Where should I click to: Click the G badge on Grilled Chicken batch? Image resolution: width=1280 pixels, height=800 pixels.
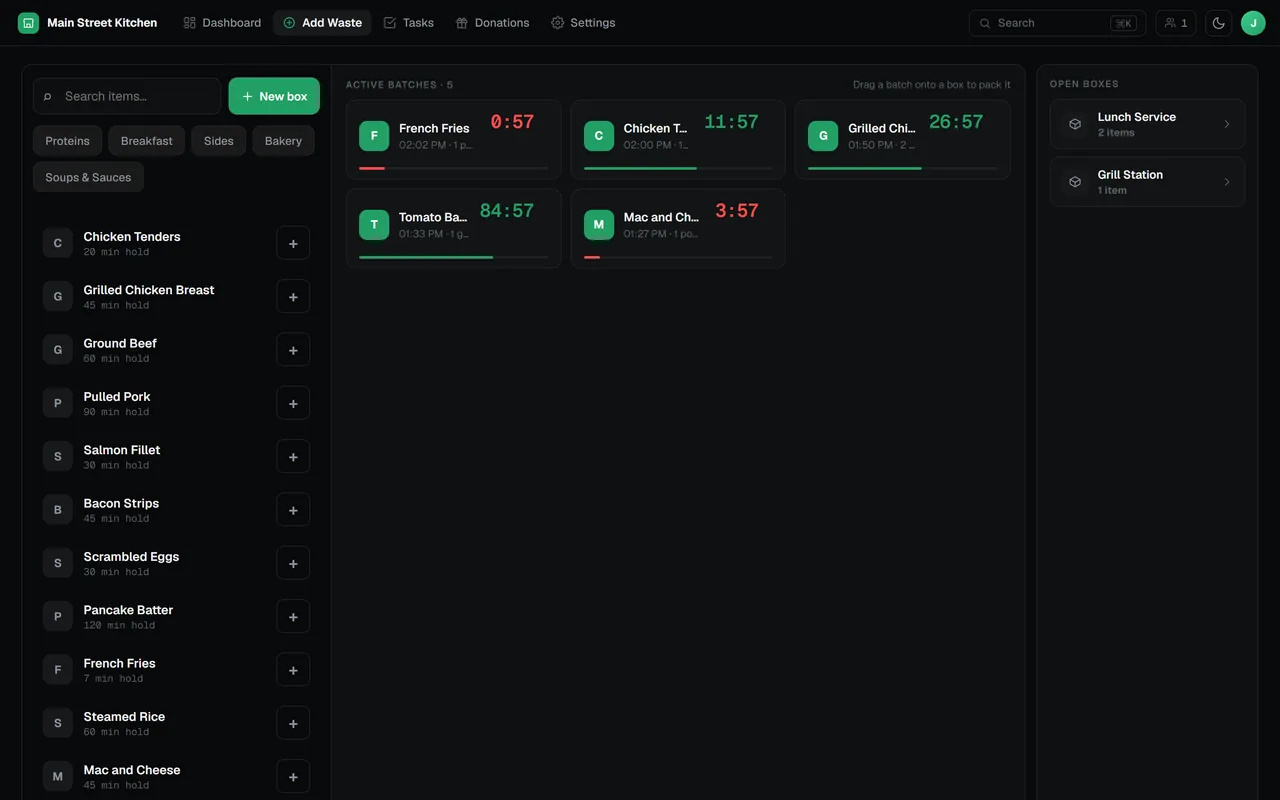coord(823,136)
